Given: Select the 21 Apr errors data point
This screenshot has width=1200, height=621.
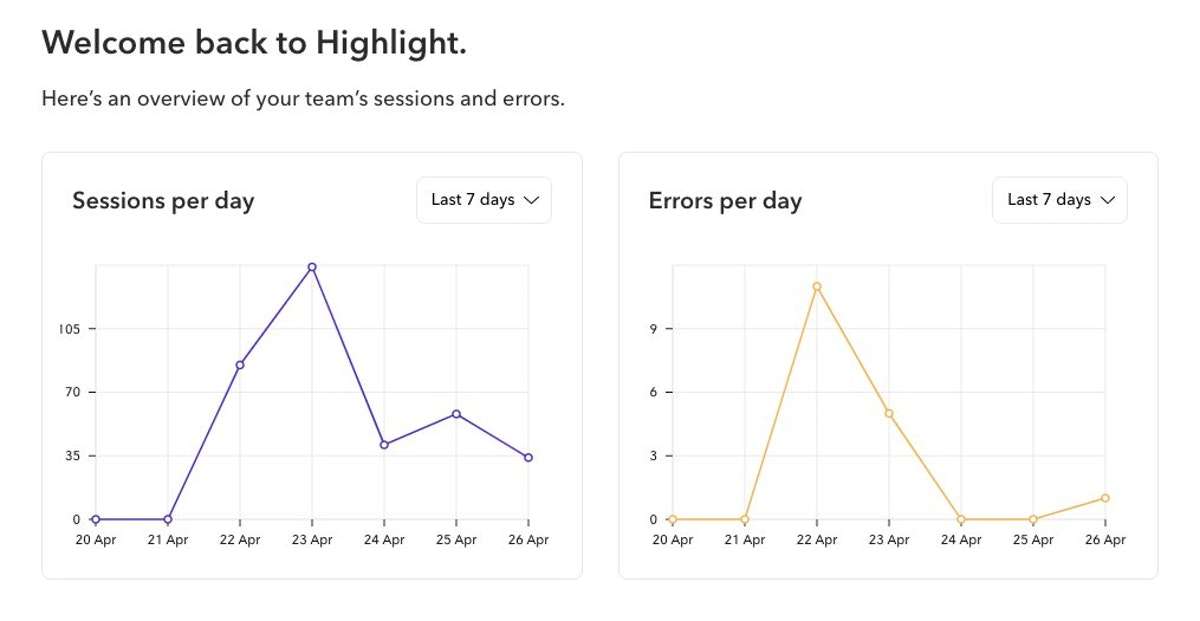Looking at the screenshot, I should pyautogui.click(x=745, y=519).
